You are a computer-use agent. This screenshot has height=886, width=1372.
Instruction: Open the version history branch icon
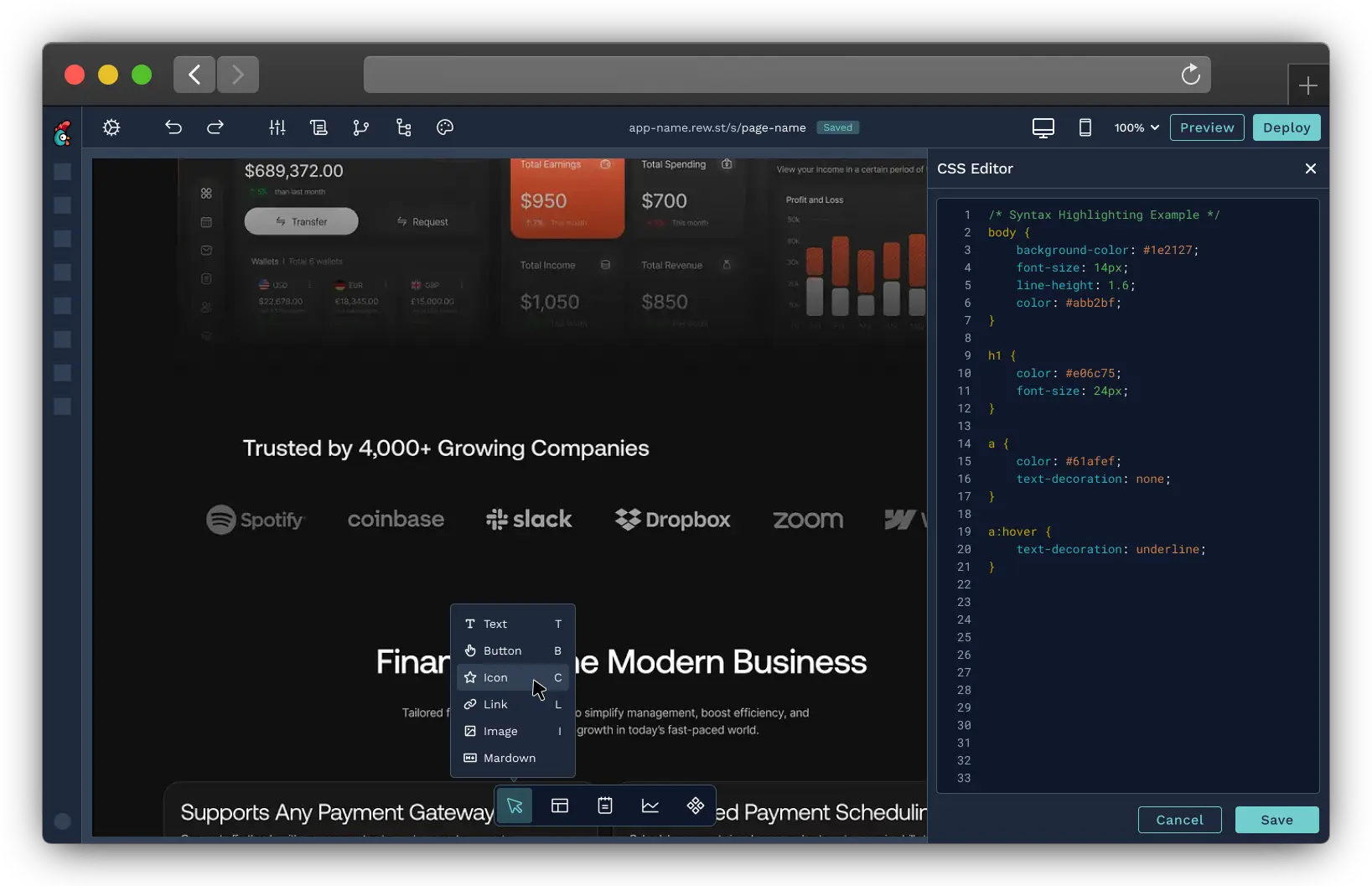pos(361,127)
